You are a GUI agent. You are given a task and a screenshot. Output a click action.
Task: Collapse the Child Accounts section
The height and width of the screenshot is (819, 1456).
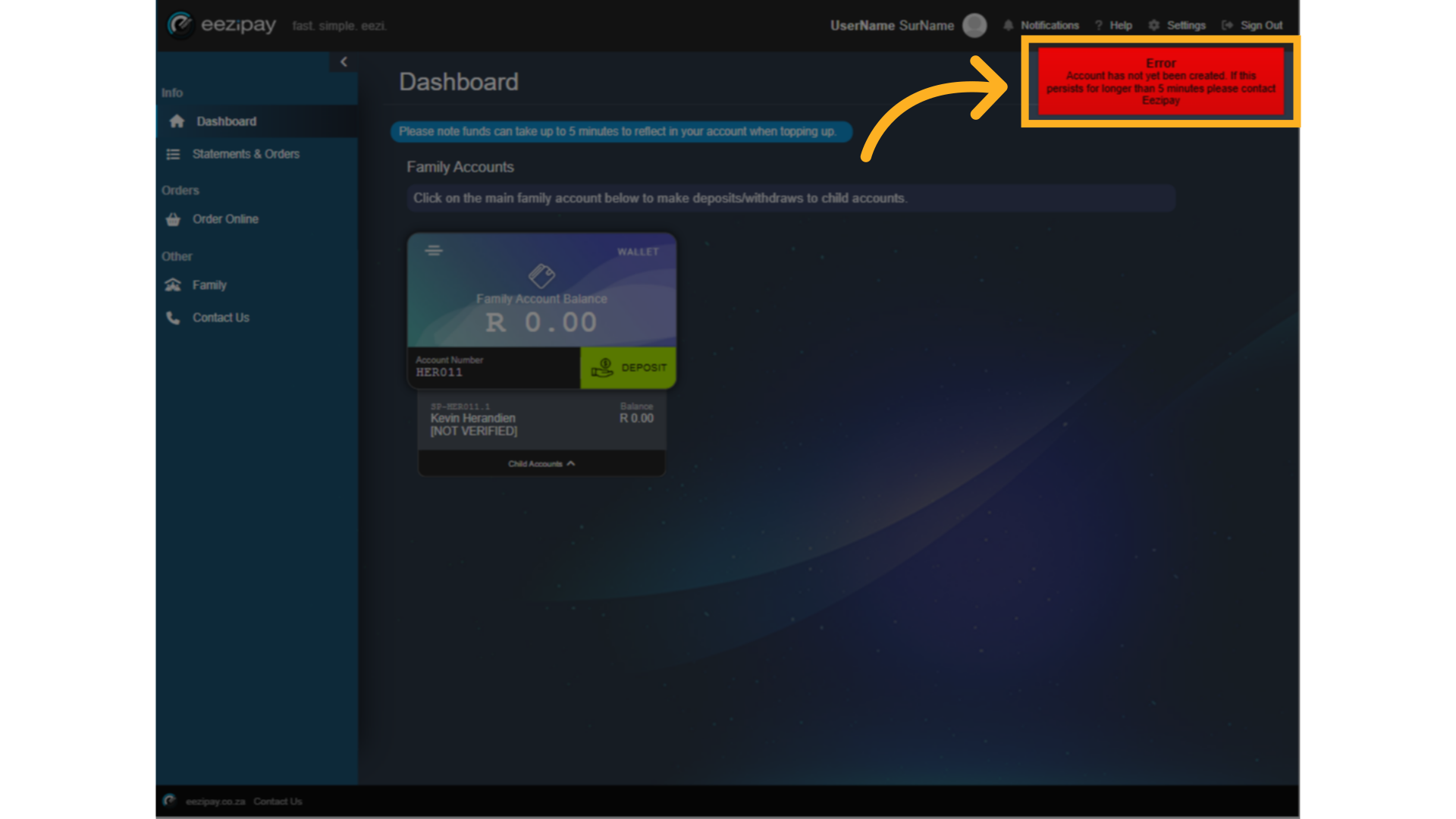point(541,463)
